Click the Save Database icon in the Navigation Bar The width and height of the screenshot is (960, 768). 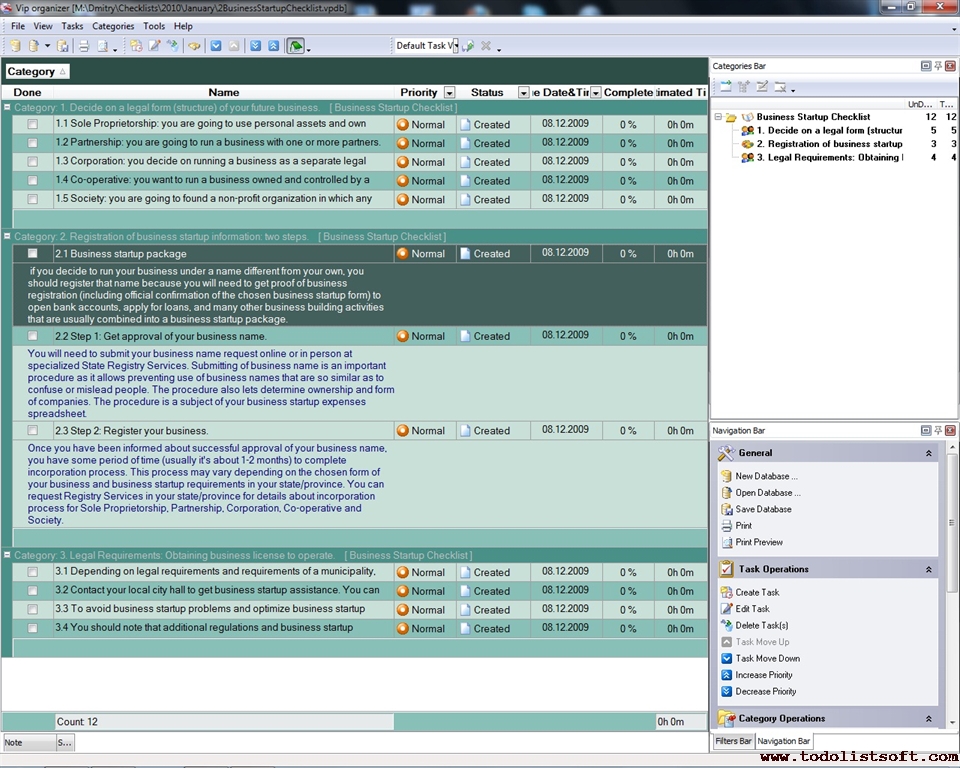(x=726, y=509)
